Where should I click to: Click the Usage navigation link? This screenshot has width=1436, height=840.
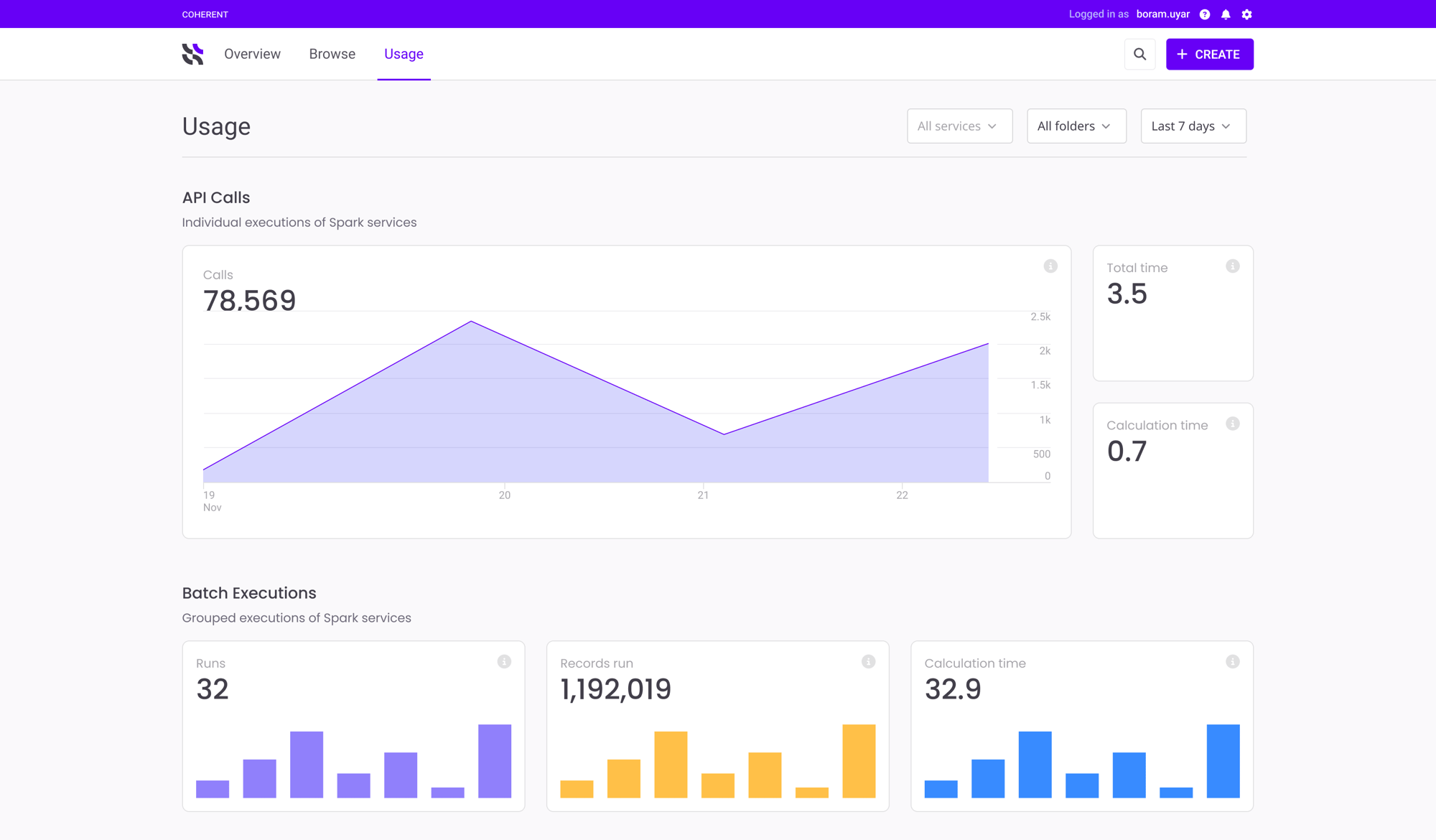404,54
